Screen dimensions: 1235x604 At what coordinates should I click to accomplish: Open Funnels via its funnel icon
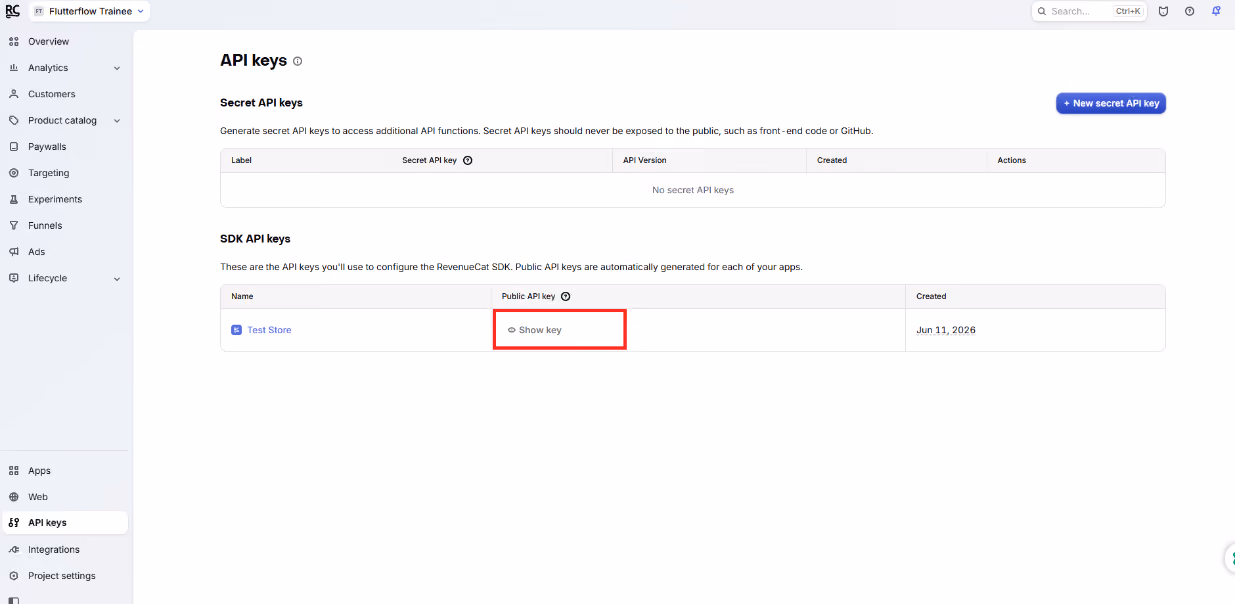[14, 226]
